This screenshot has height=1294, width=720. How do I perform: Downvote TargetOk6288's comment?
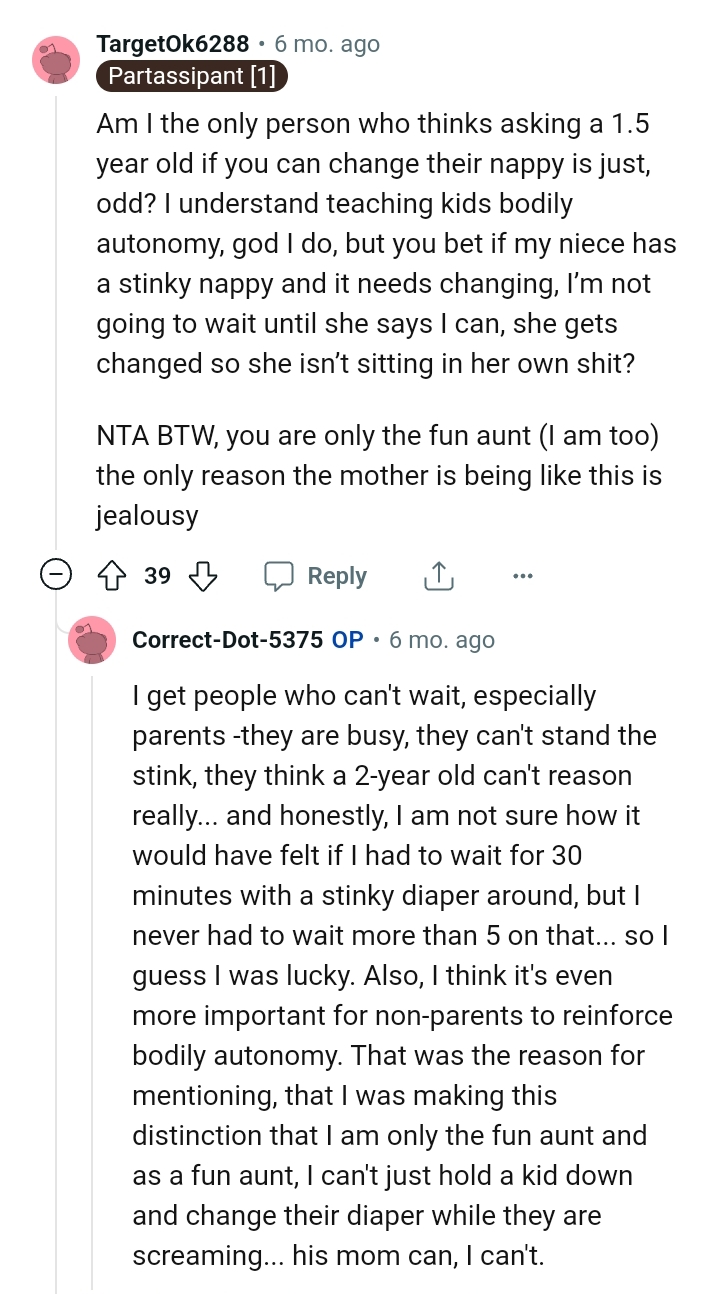coord(203,575)
